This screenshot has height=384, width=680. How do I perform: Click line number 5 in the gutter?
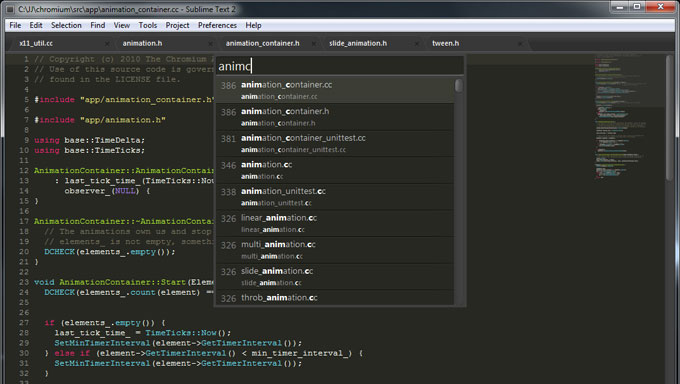pyautogui.click(x=26, y=100)
